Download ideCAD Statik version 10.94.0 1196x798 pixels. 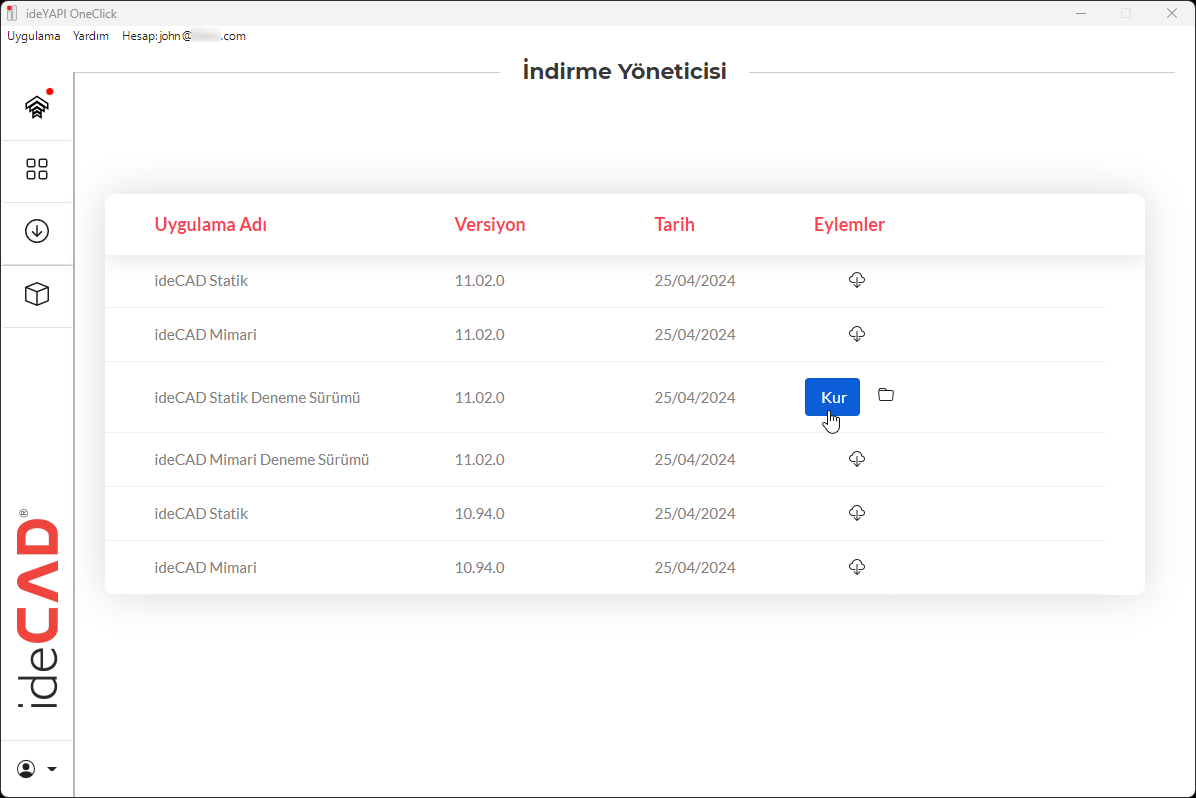coord(856,513)
